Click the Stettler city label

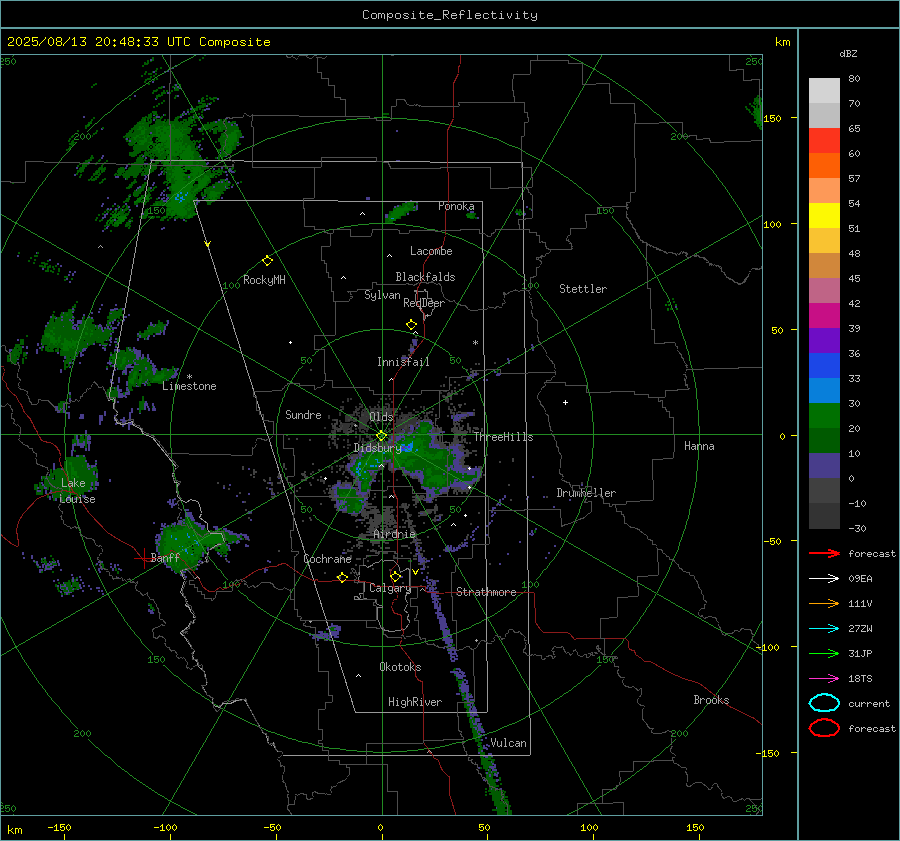pyautogui.click(x=583, y=289)
